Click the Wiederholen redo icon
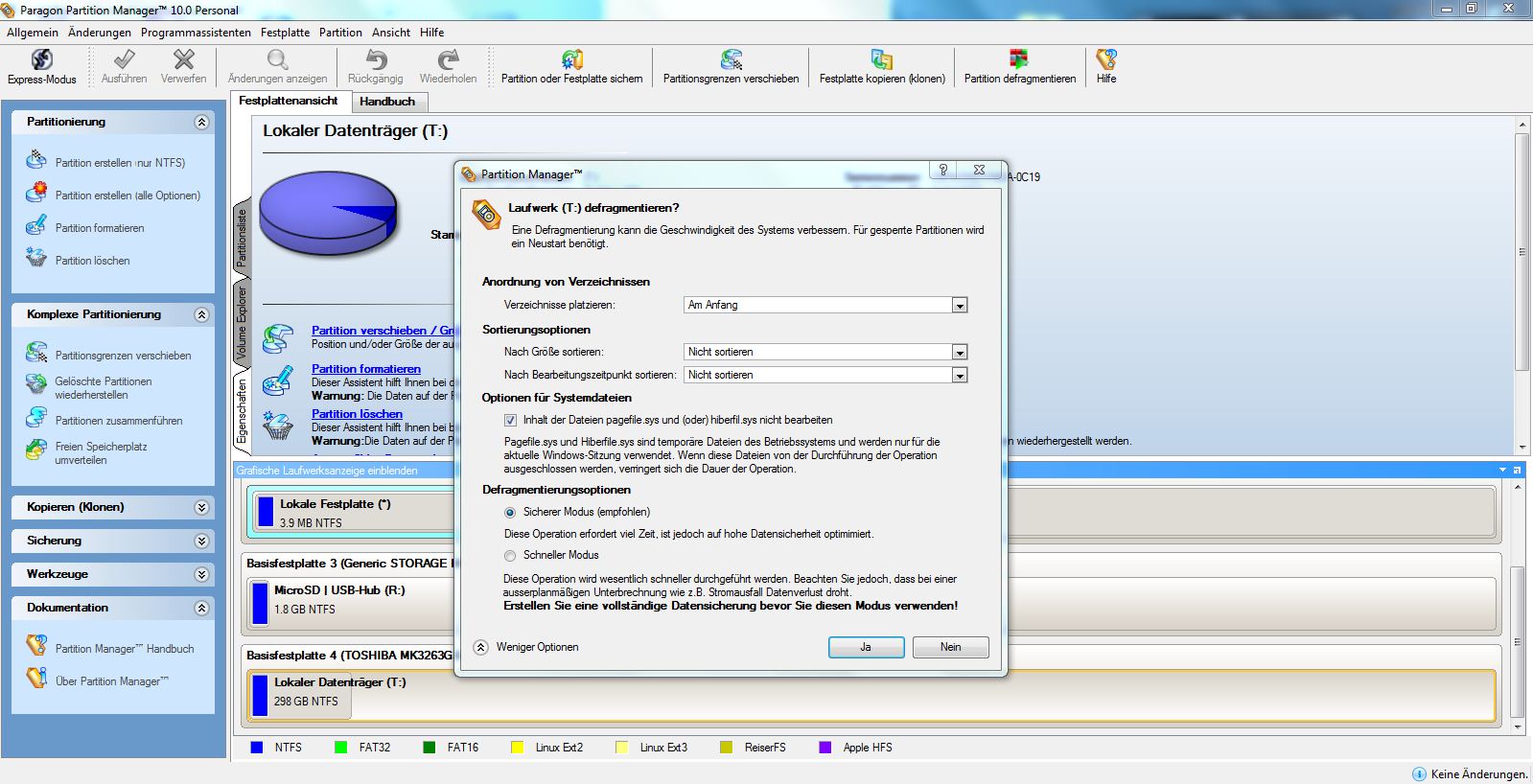This screenshot has height=784, width=1533. (x=448, y=60)
